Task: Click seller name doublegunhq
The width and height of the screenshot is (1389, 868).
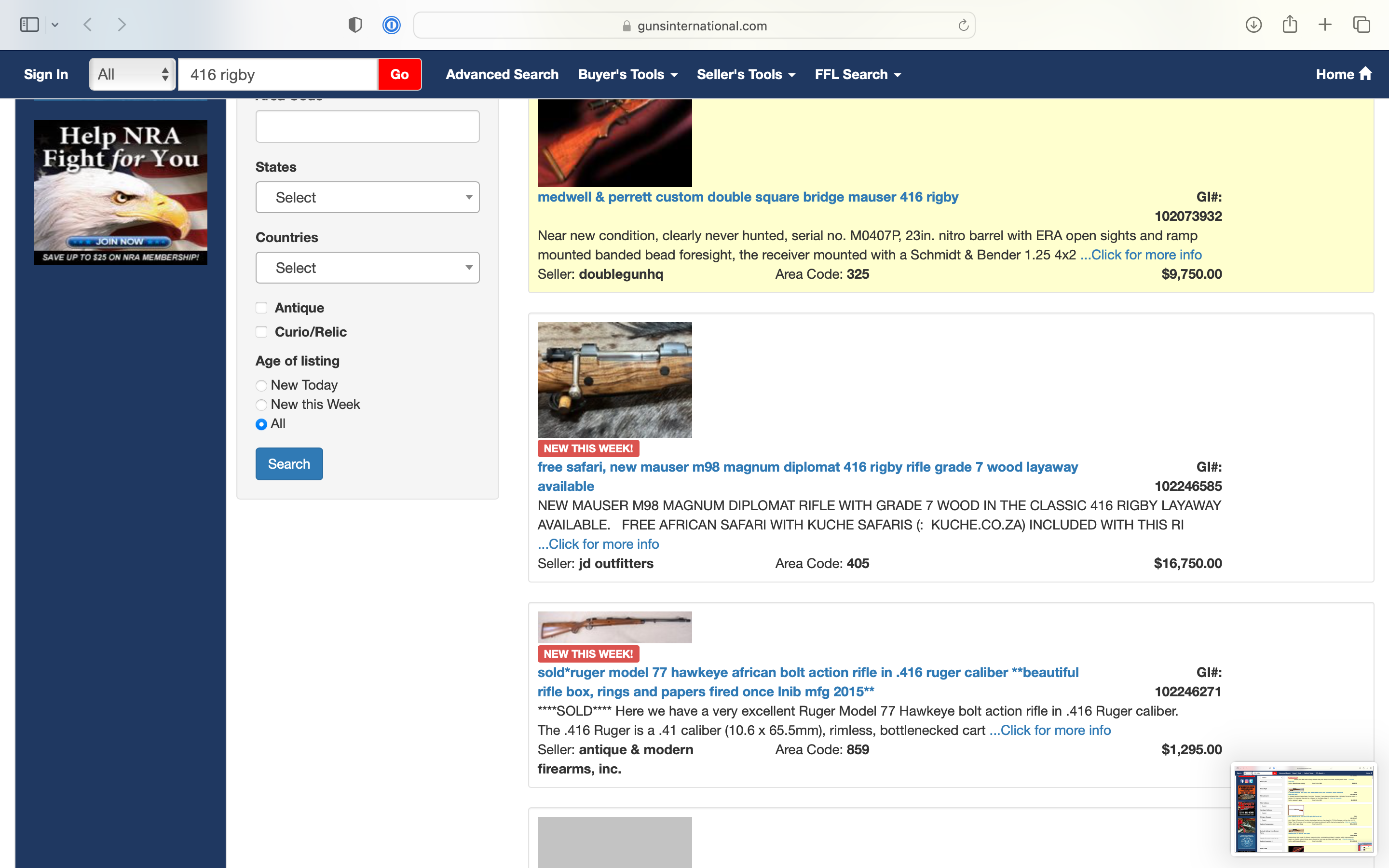Action: click(x=621, y=274)
